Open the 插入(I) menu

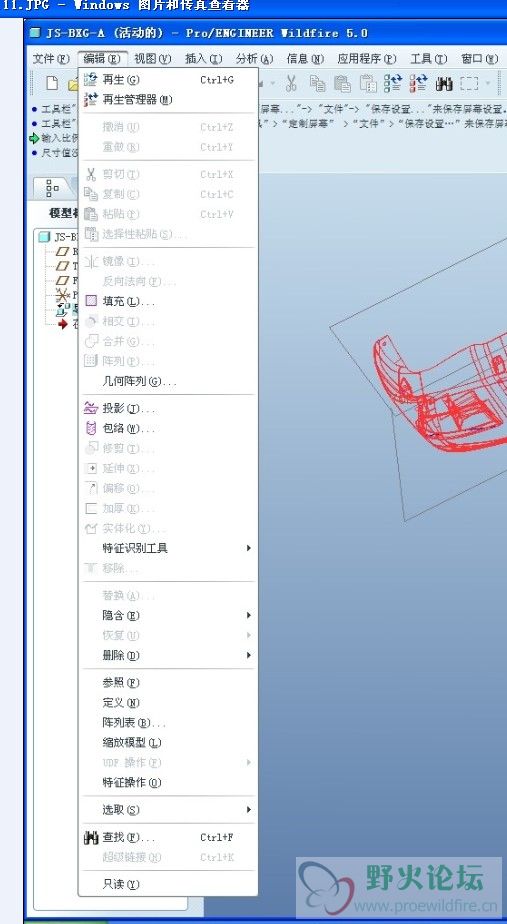coord(203,58)
